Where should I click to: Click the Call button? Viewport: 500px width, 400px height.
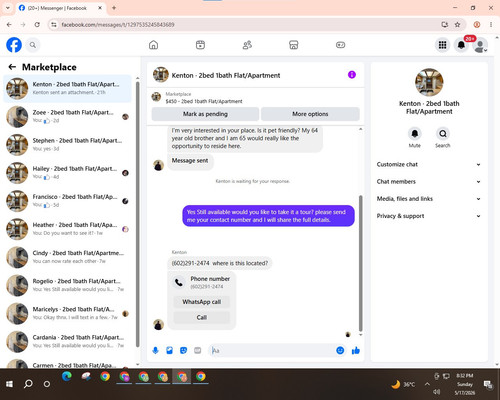tap(202, 317)
